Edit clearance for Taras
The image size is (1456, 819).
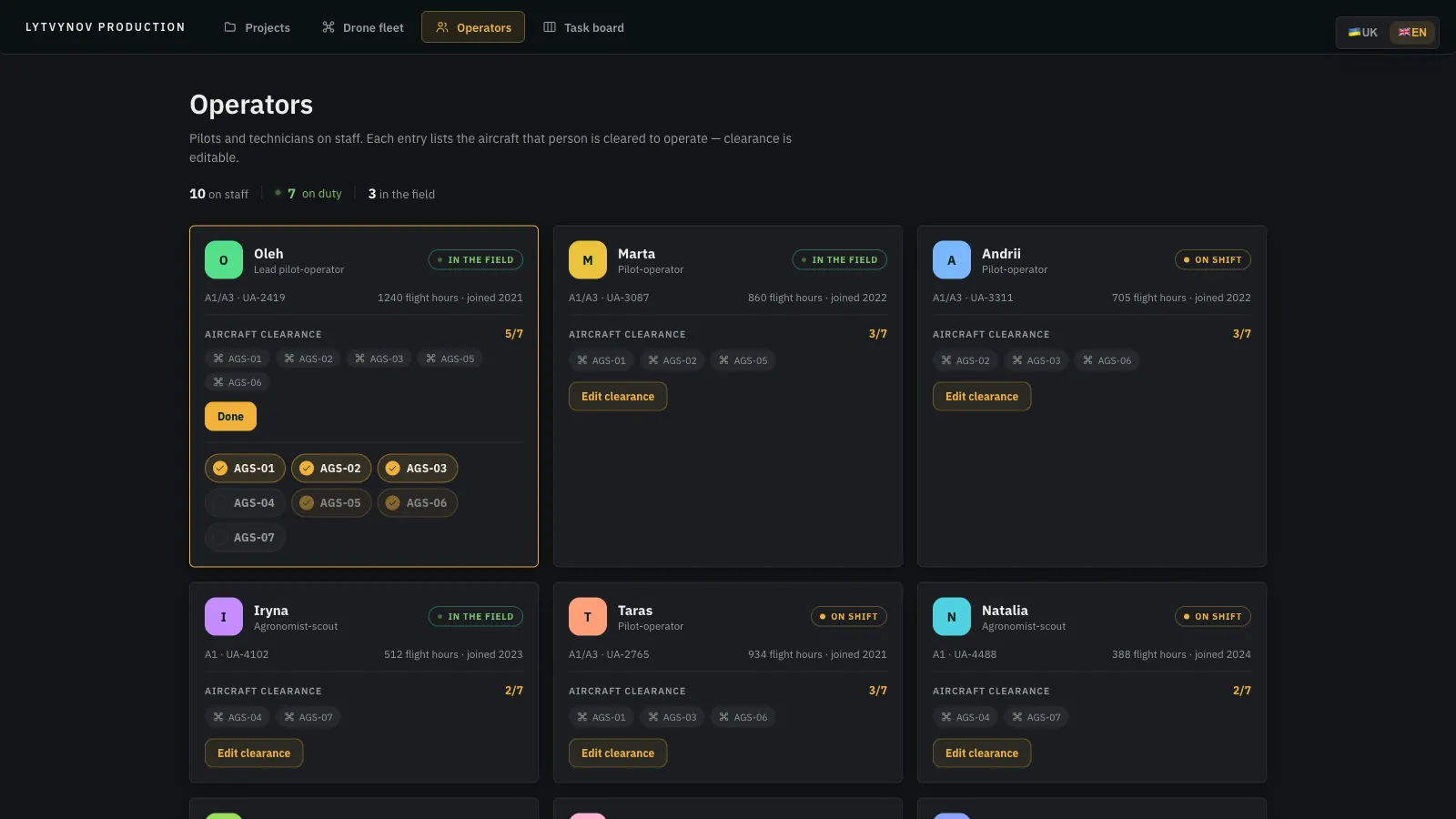point(618,753)
